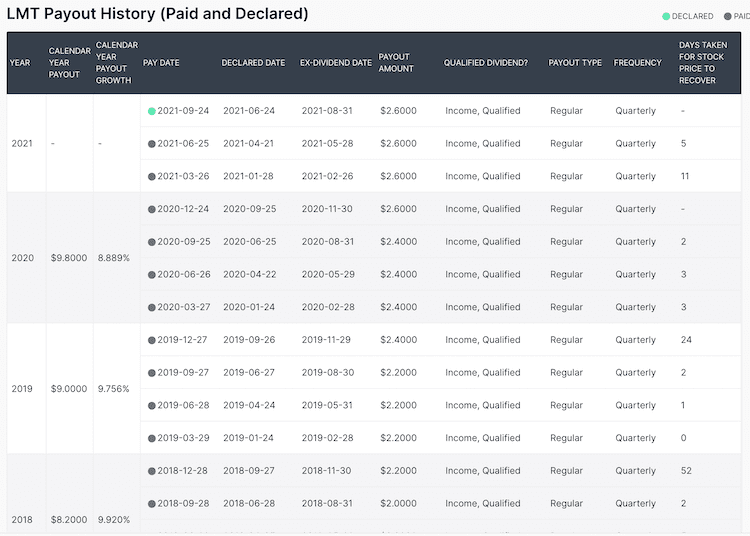Click declared date 2019-04-24
Screen dimensions: 750x536
point(249,405)
